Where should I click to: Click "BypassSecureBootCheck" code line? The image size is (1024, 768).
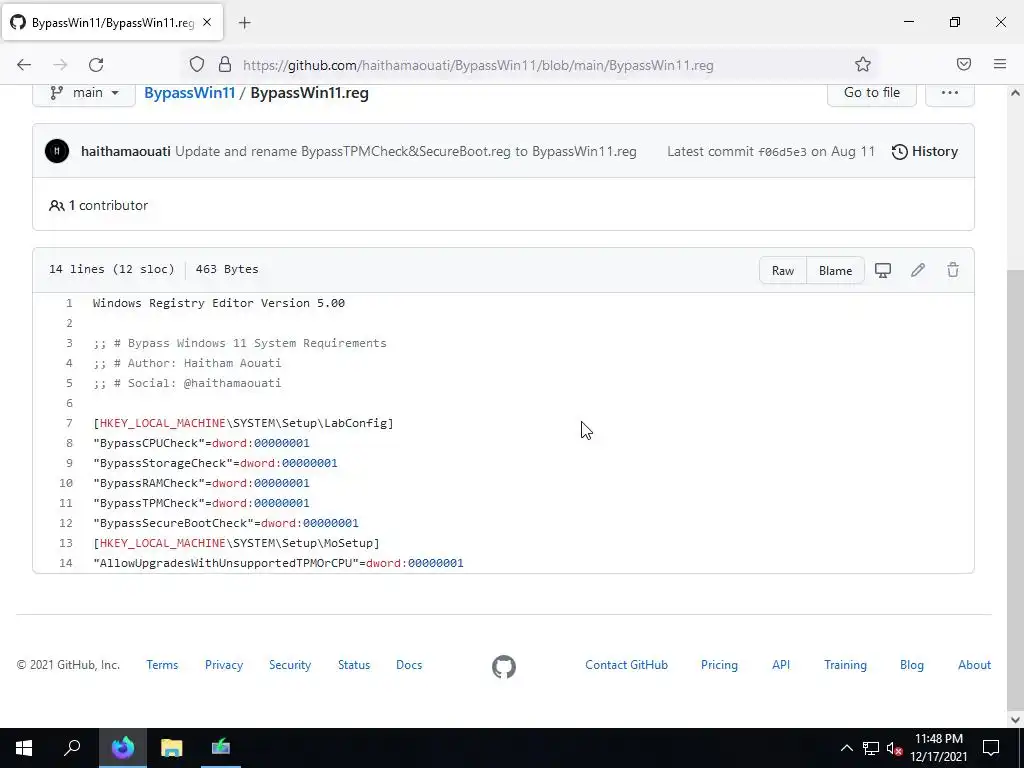[x=226, y=523]
